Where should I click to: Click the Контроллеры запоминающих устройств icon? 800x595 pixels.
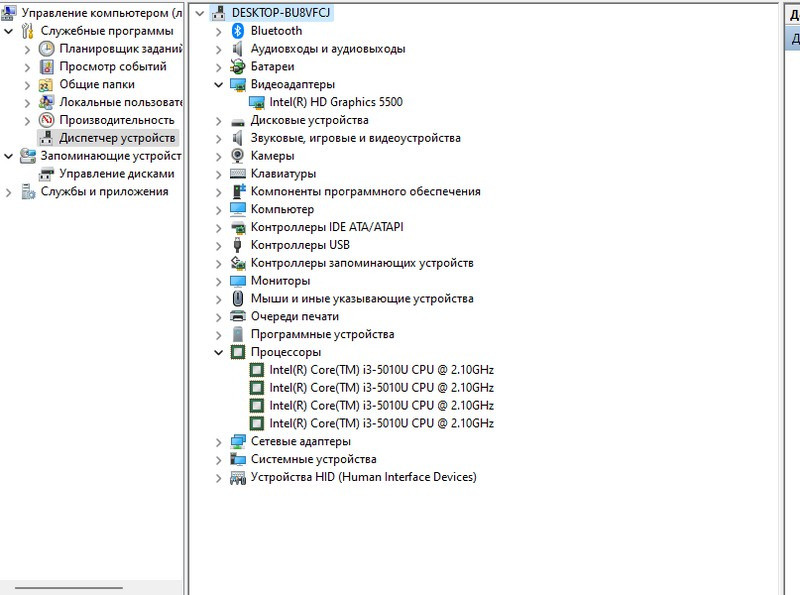coord(238,263)
